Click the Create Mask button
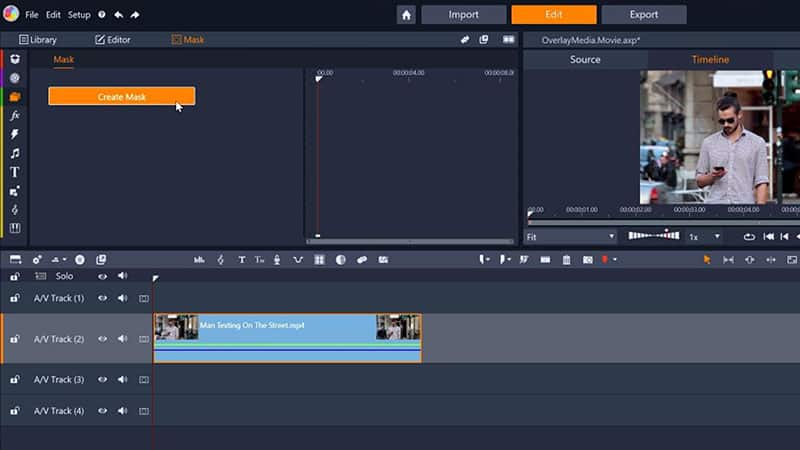Viewport: 800px width, 450px height. click(122, 96)
